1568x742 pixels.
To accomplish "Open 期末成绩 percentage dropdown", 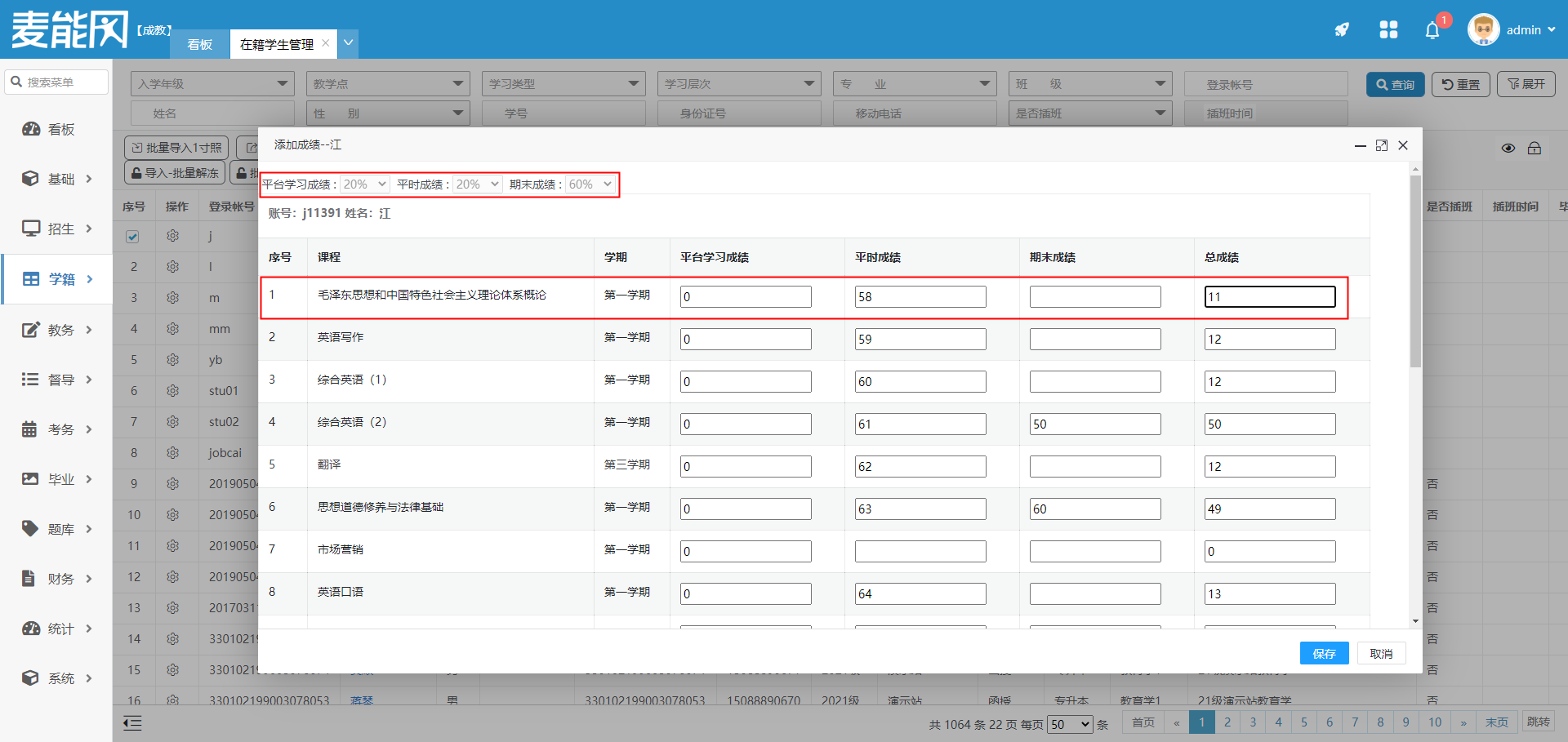I will [x=590, y=184].
